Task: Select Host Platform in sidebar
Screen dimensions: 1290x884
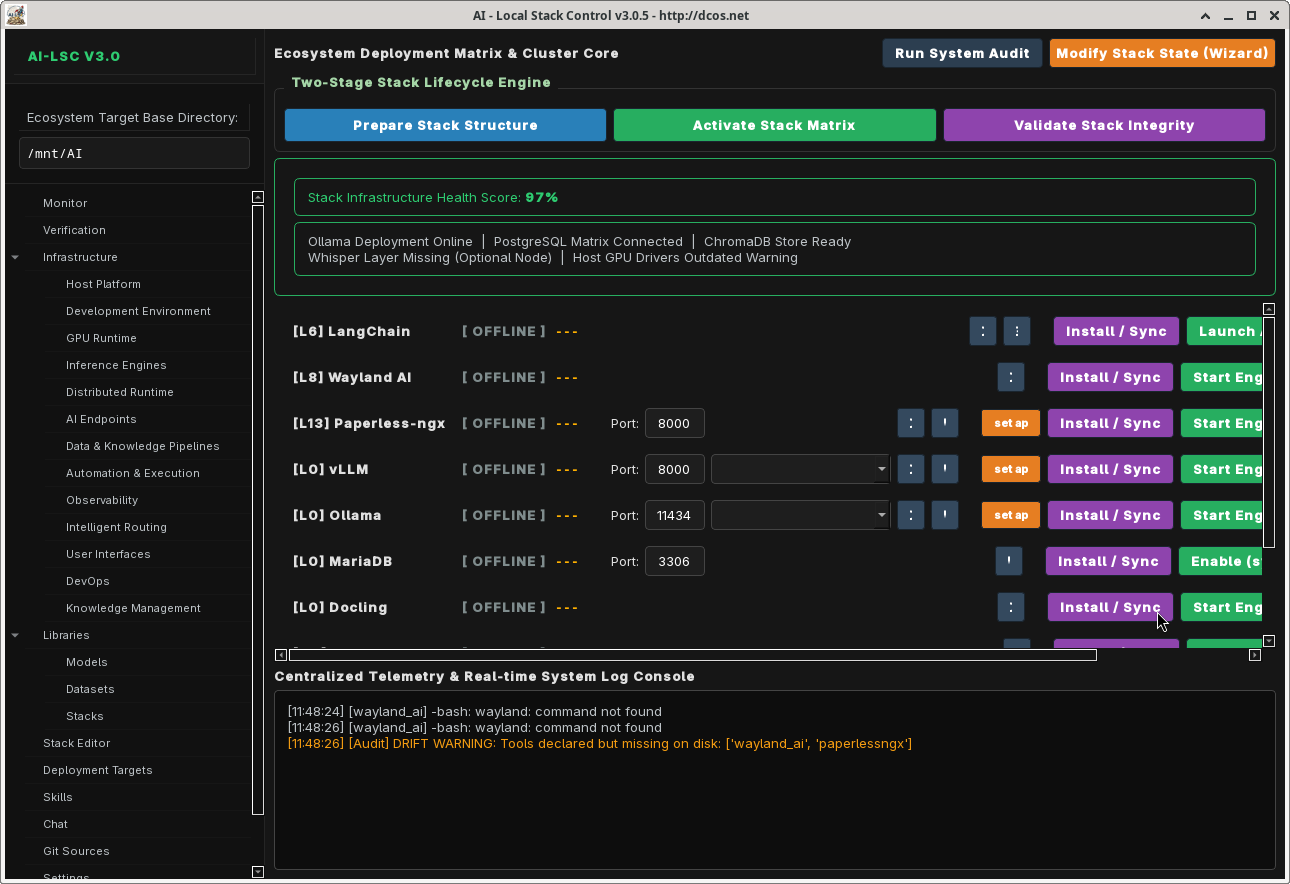Action: tap(103, 284)
